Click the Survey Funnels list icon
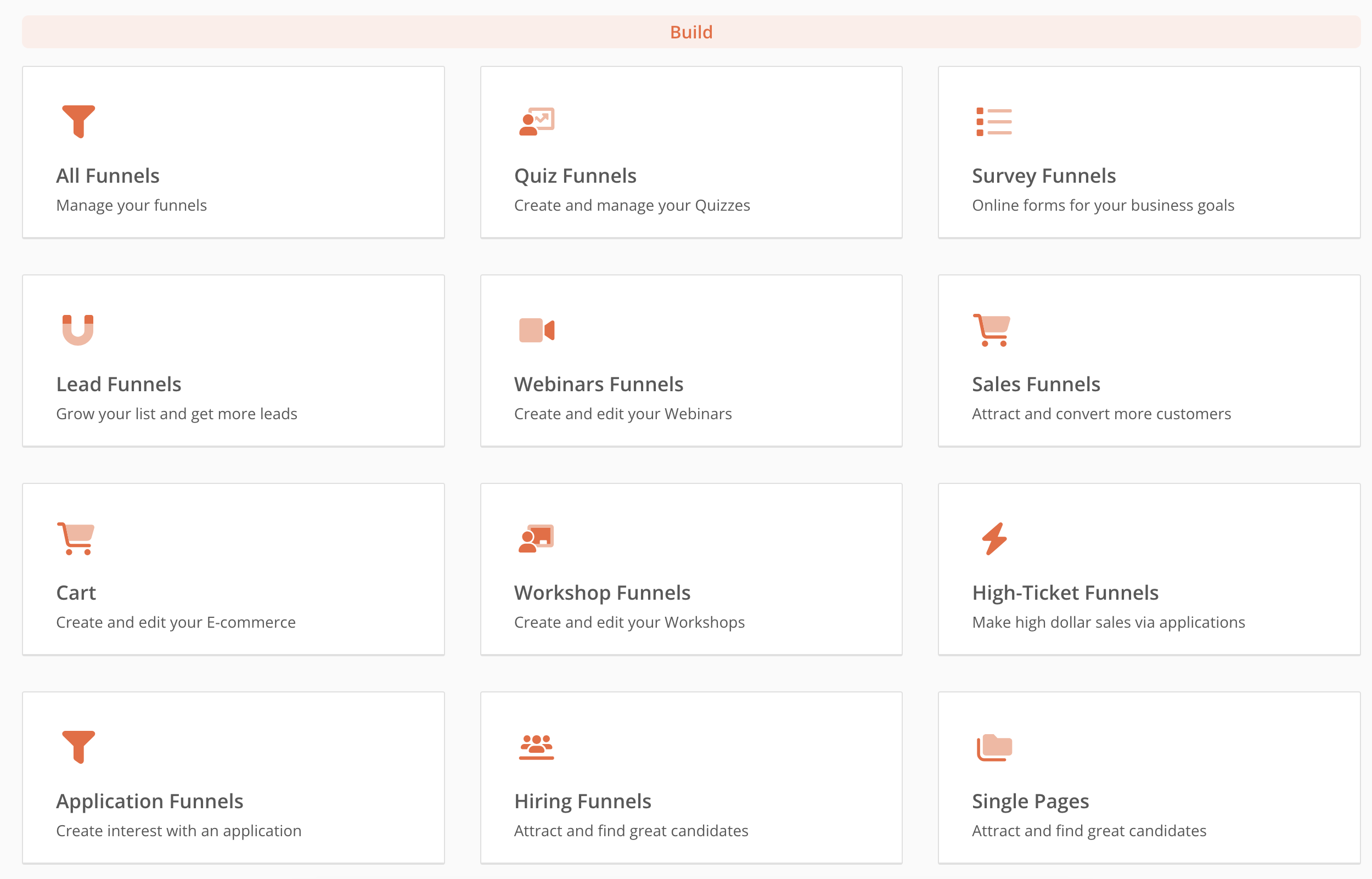Viewport: 1372px width, 879px height. [x=994, y=122]
